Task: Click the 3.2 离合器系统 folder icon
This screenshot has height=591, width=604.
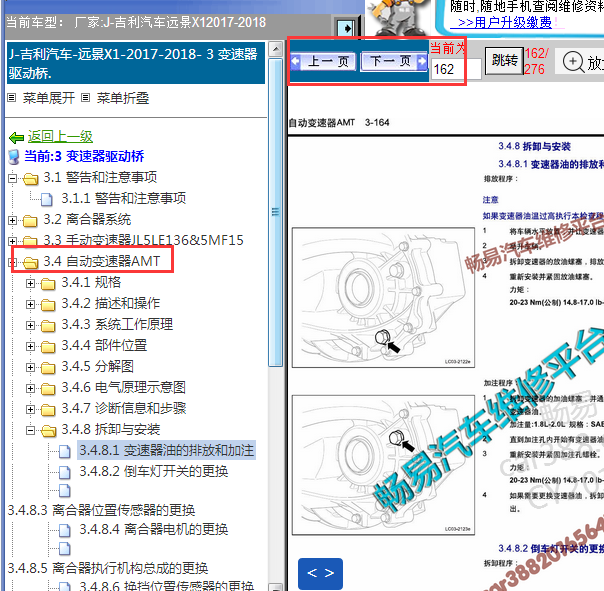Action: pos(30,221)
